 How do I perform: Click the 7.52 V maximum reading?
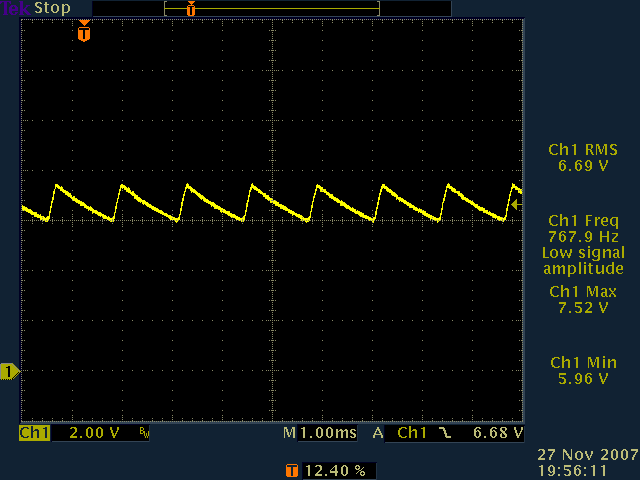583,308
